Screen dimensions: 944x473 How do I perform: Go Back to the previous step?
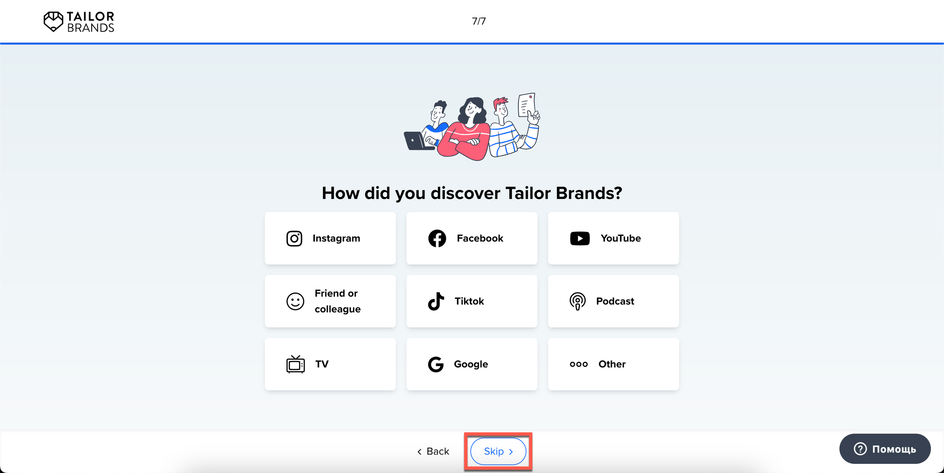(x=433, y=451)
